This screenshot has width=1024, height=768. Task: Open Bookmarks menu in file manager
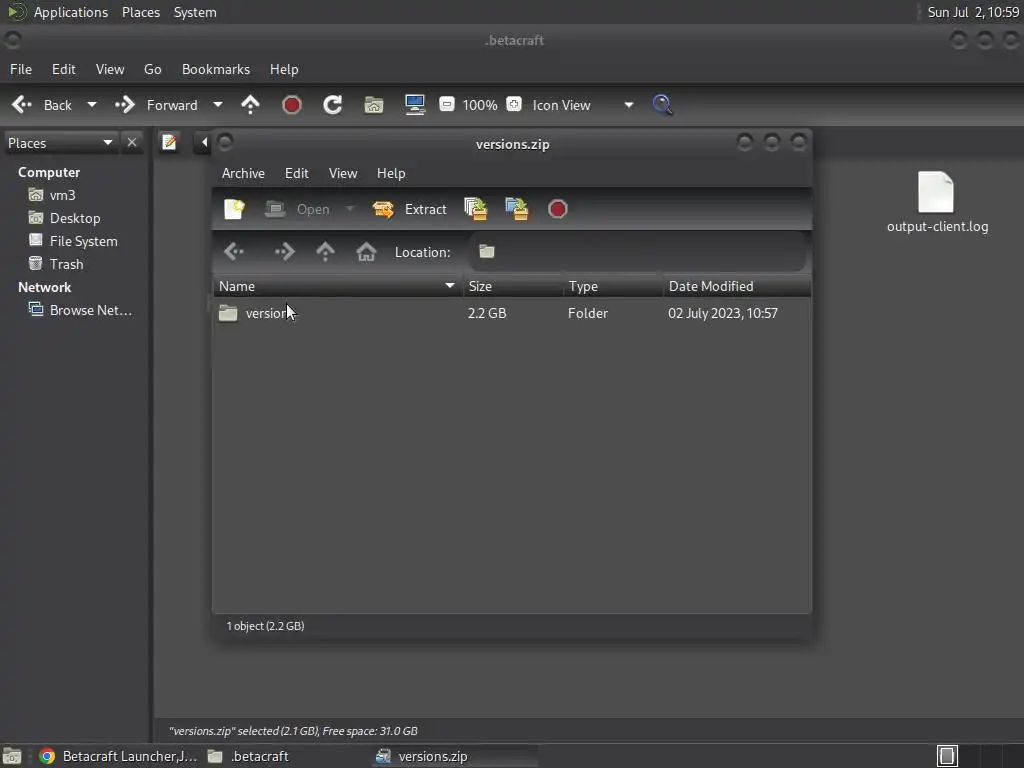click(x=216, y=69)
